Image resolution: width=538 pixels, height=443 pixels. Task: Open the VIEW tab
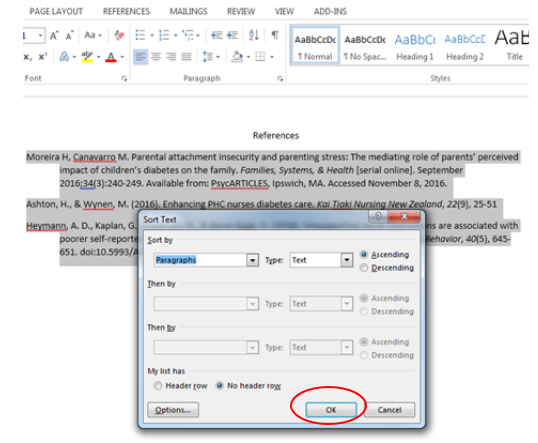(x=284, y=11)
